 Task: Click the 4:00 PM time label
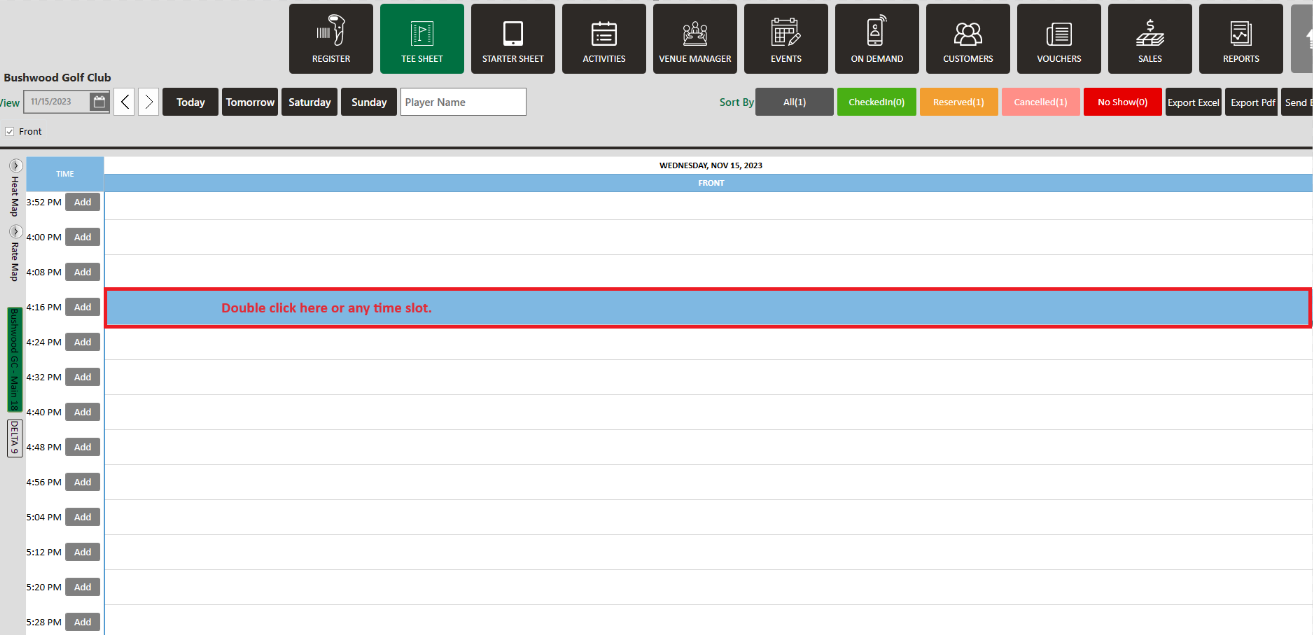click(x=44, y=237)
